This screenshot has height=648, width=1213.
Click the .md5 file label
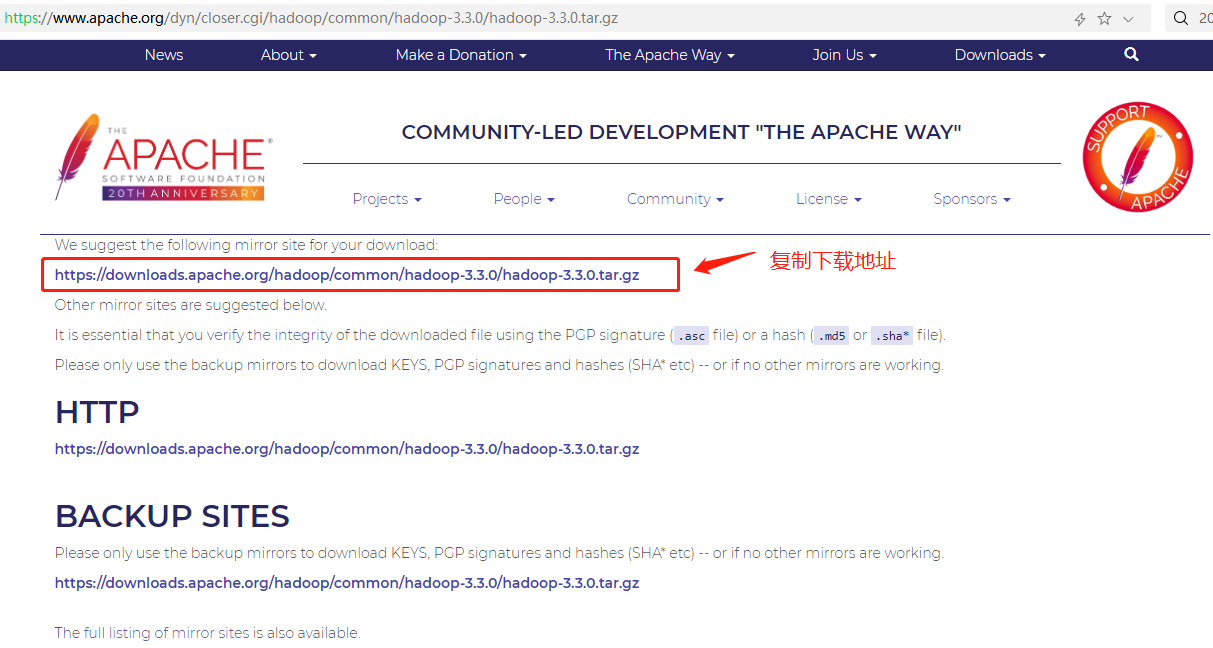[x=830, y=336]
